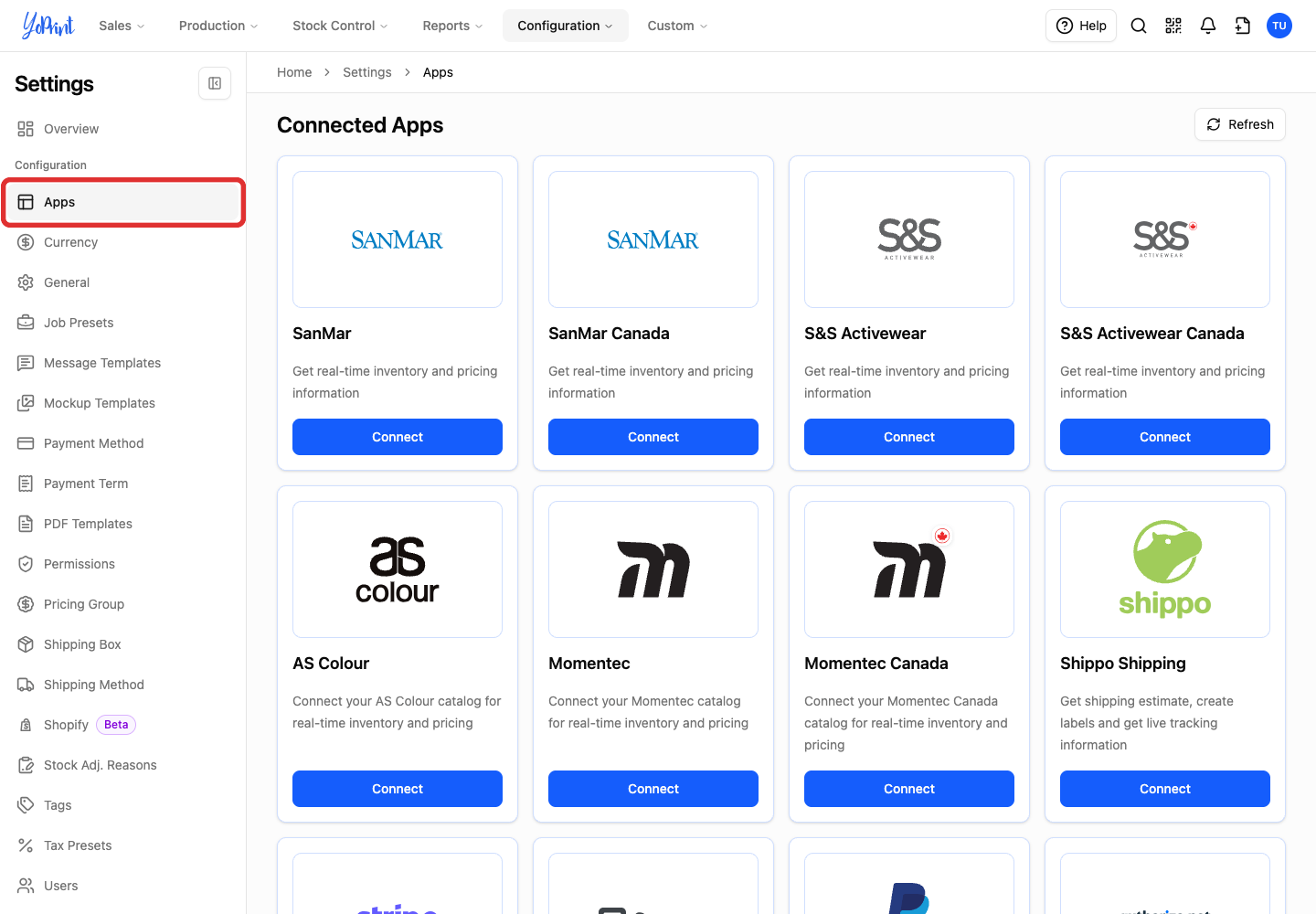1316x914 pixels.
Task: Click the SanMar Canada logo thumbnail
Action: [x=653, y=239]
